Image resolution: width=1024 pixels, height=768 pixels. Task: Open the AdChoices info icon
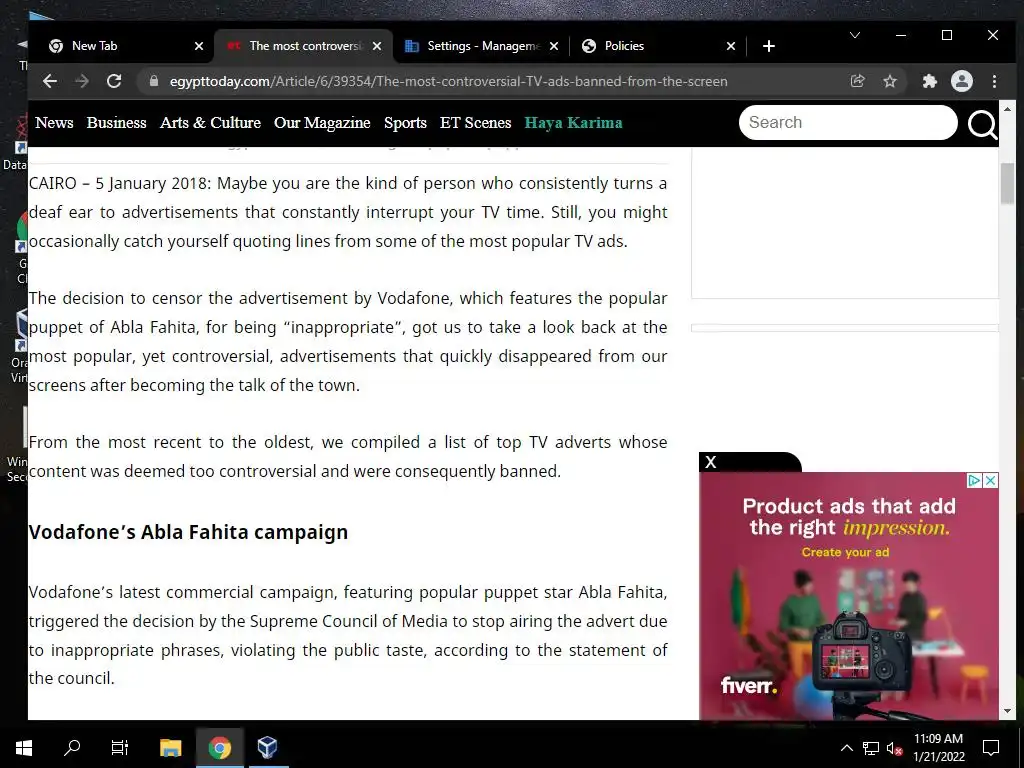(x=974, y=481)
